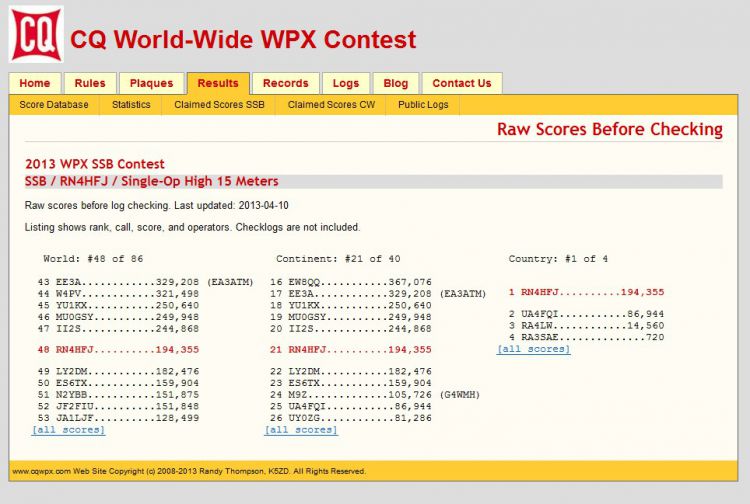Click Country row 4 RA3SAE

pyautogui.click(x=586, y=337)
